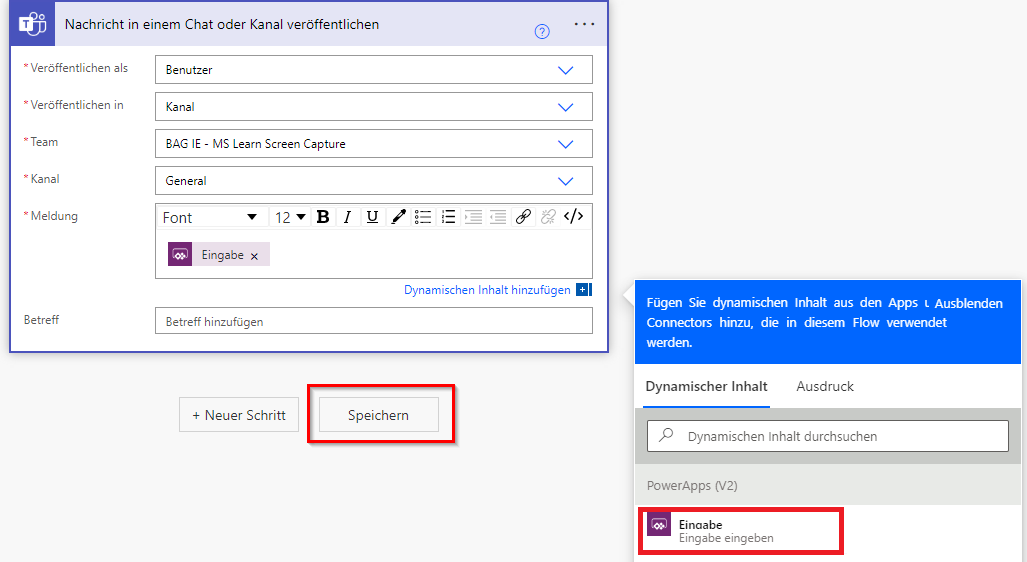Insert a numbered list

(x=448, y=217)
